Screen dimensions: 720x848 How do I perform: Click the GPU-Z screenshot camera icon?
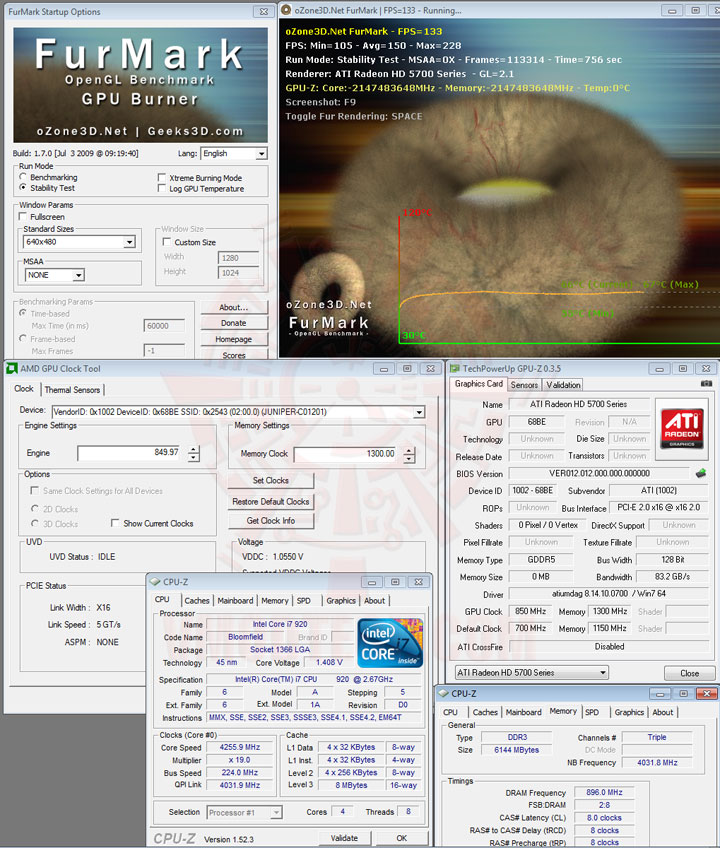706,383
